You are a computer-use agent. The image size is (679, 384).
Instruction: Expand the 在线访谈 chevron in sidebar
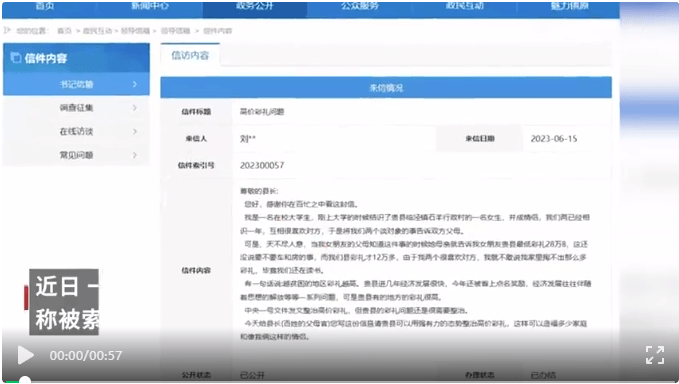point(135,131)
